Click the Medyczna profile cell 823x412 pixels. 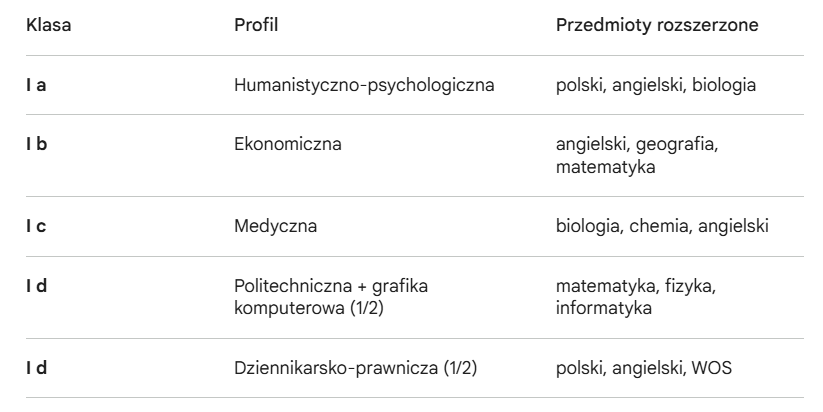click(x=275, y=226)
